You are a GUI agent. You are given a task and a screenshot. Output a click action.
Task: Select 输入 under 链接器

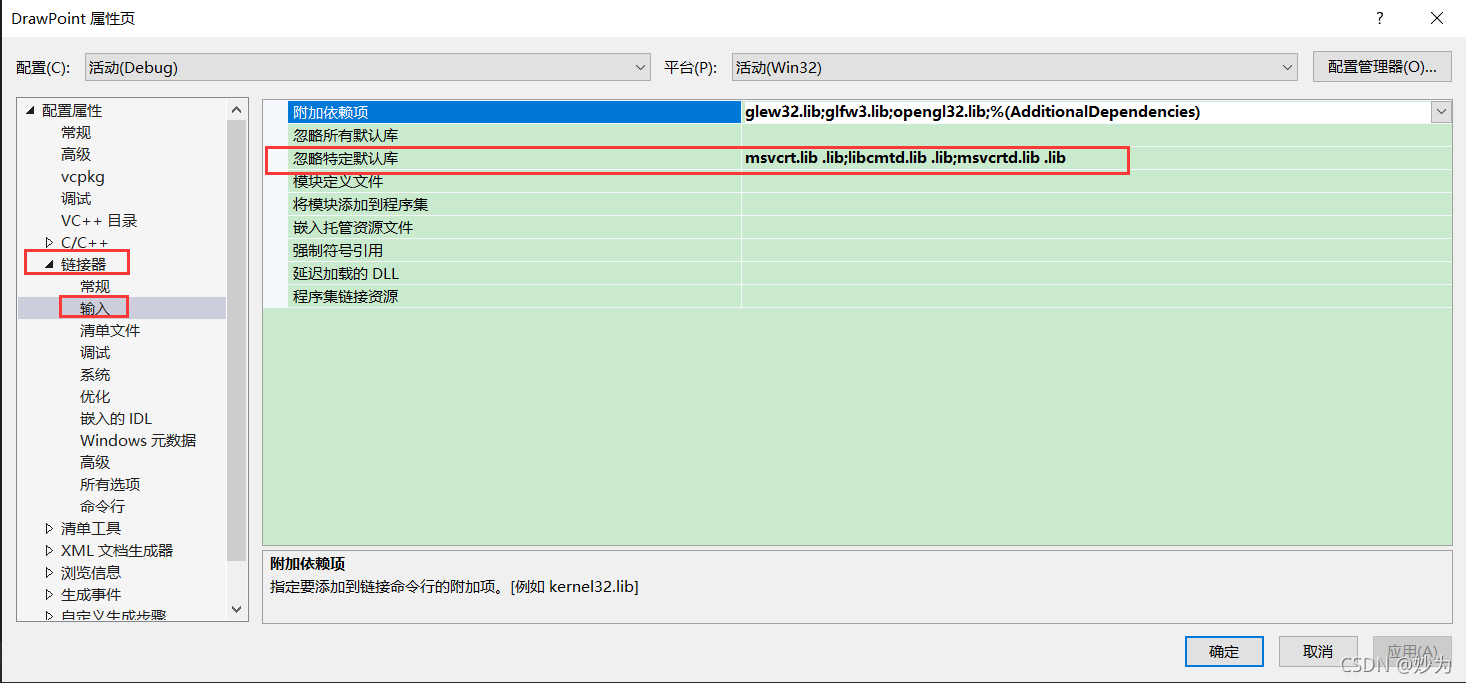95,309
